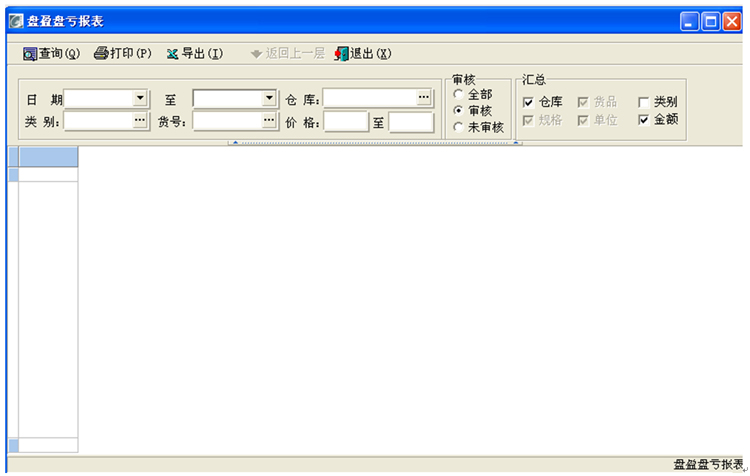Open the 类别 category browse ellipsis button
Screen dimensions: 750x476
[140, 120]
